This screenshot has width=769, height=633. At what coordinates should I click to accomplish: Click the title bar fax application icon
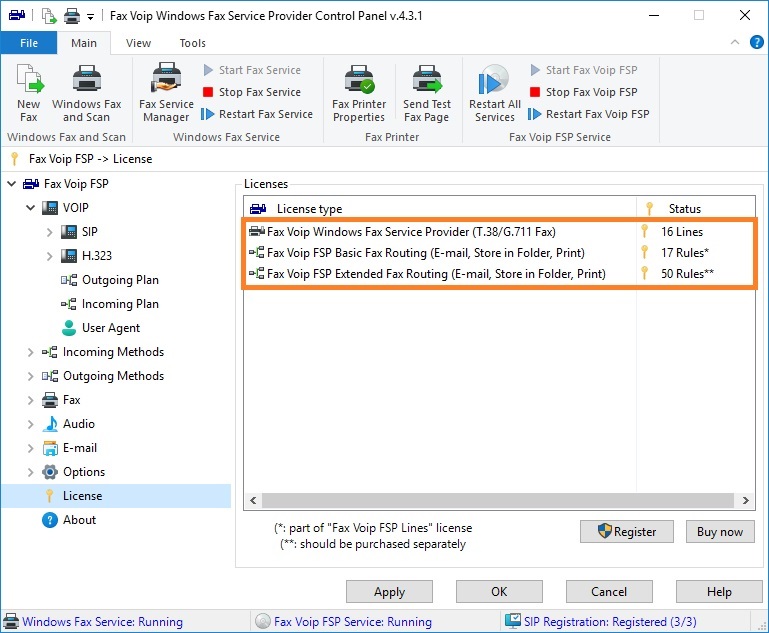(17, 16)
